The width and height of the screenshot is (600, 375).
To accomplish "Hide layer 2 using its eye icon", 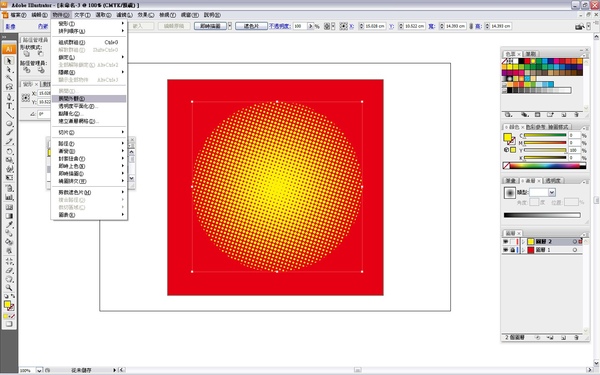I will coord(505,241).
